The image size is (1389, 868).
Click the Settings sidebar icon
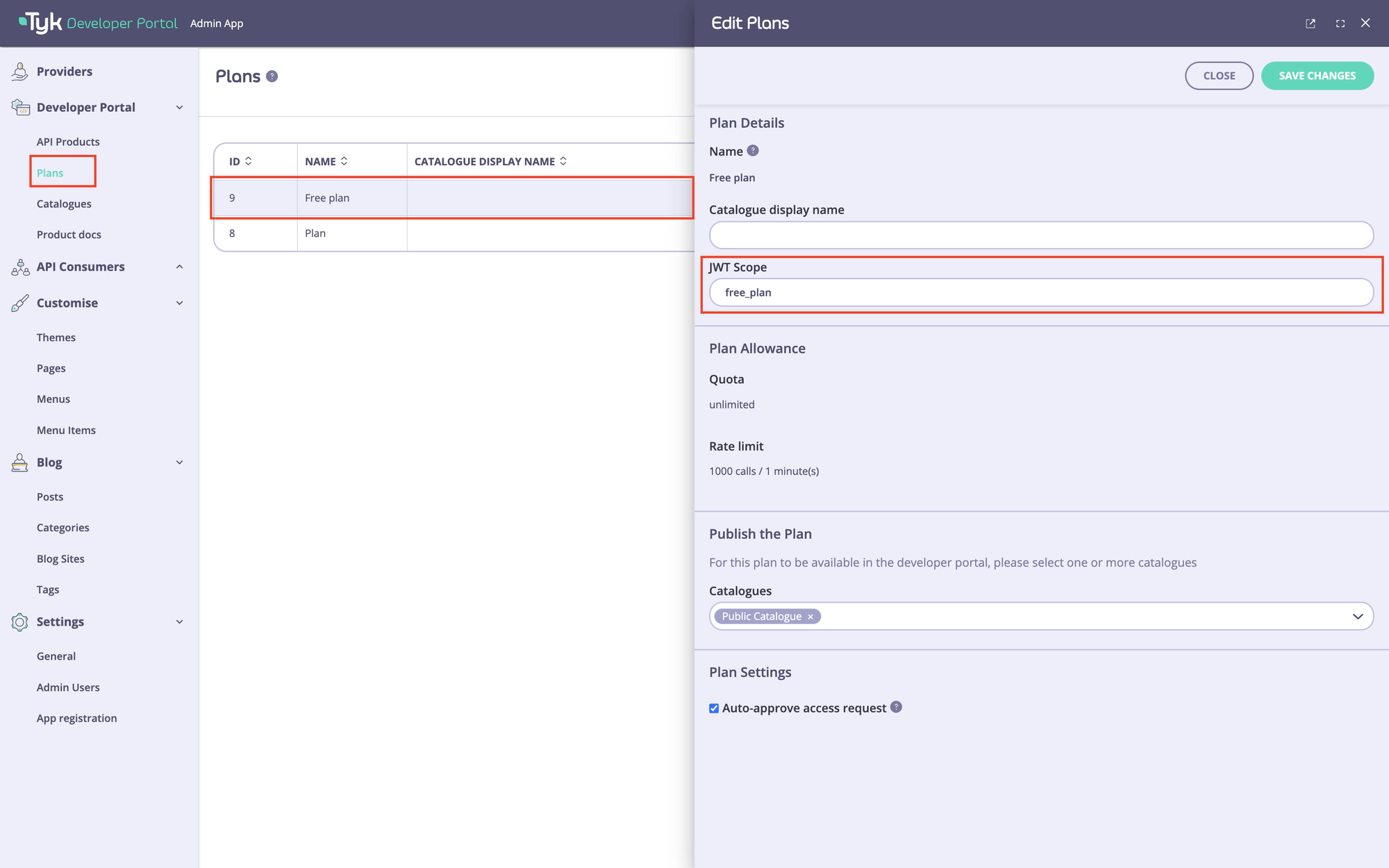pyautogui.click(x=19, y=621)
